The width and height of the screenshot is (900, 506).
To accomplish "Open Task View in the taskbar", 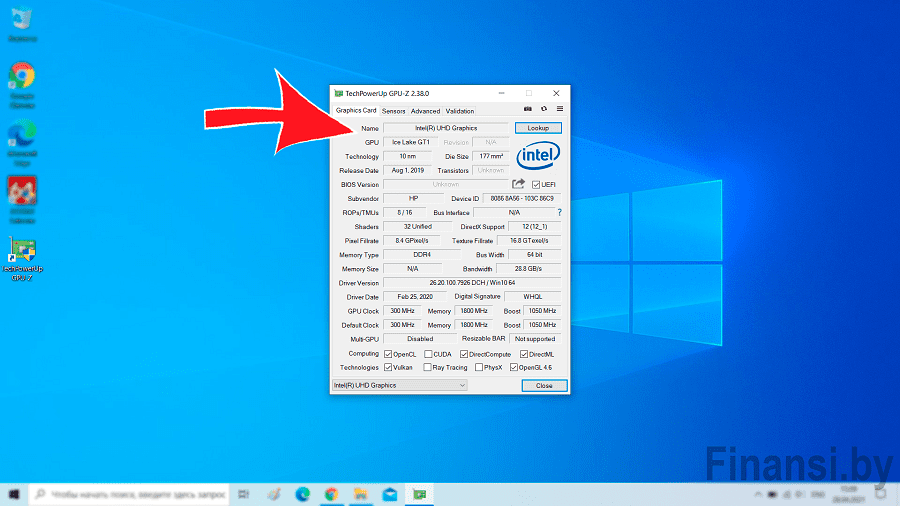I will coord(244,494).
